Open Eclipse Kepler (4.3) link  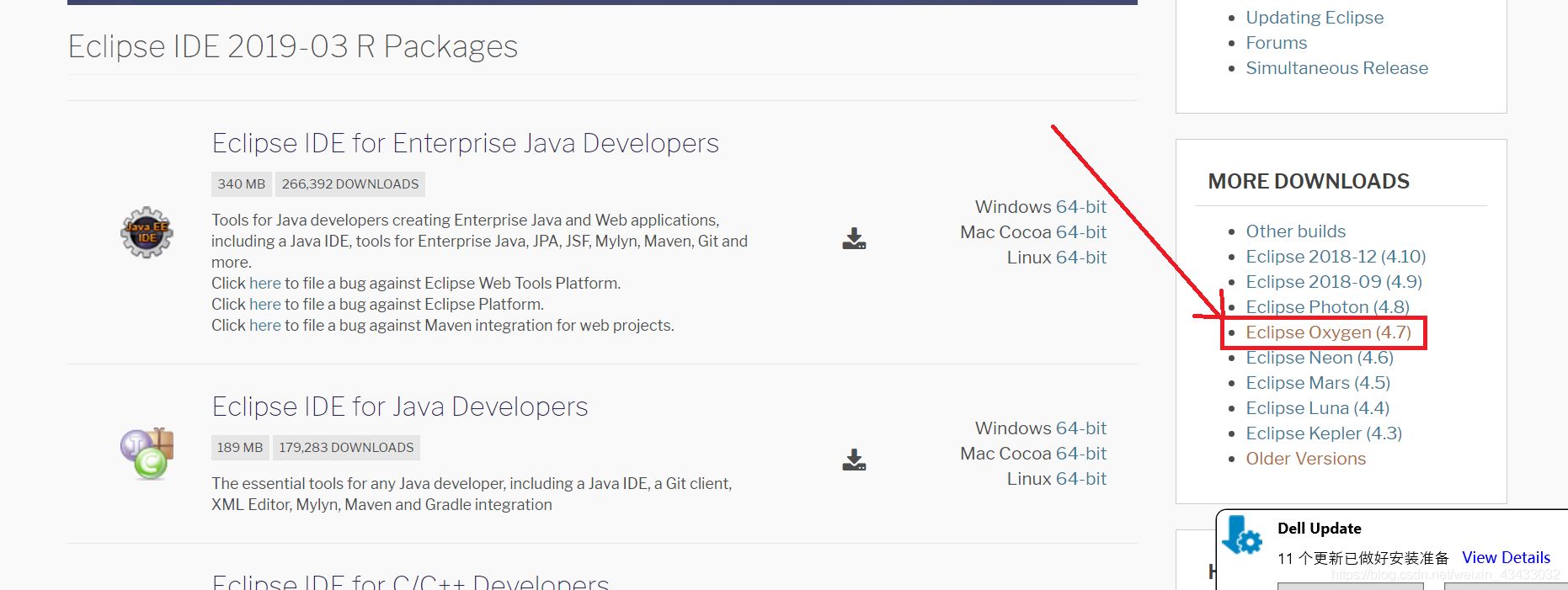(x=1324, y=433)
